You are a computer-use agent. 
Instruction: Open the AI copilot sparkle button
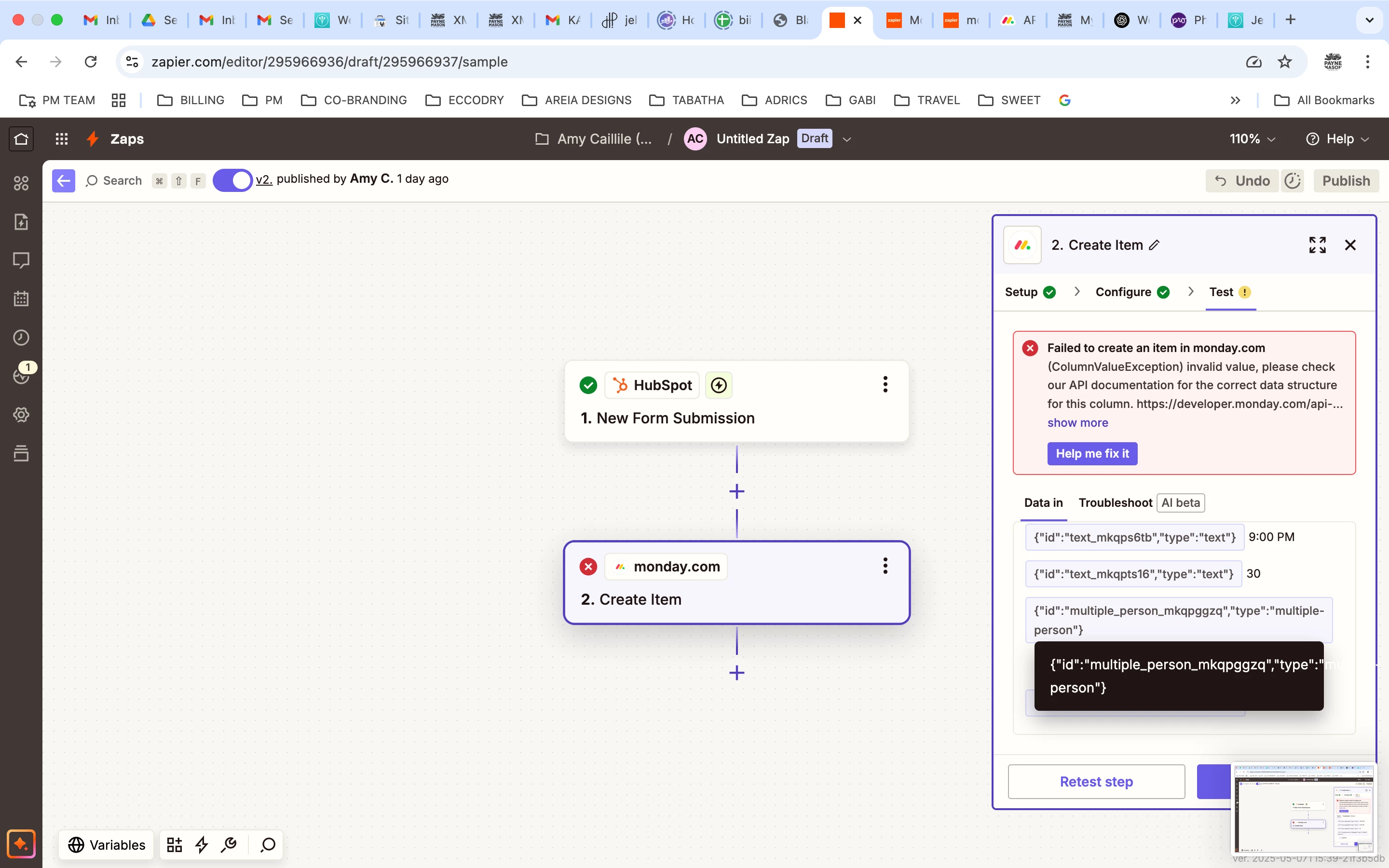point(21,844)
